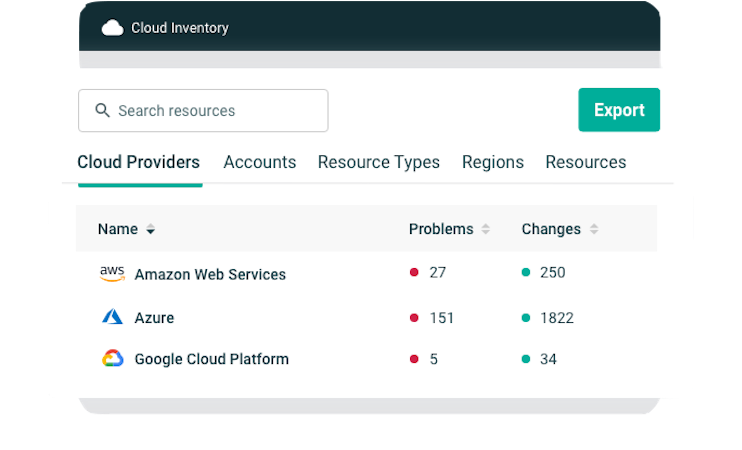Click the Google Cloud Platform logo icon
The width and height of the screenshot is (742, 450).
click(x=112, y=359)
